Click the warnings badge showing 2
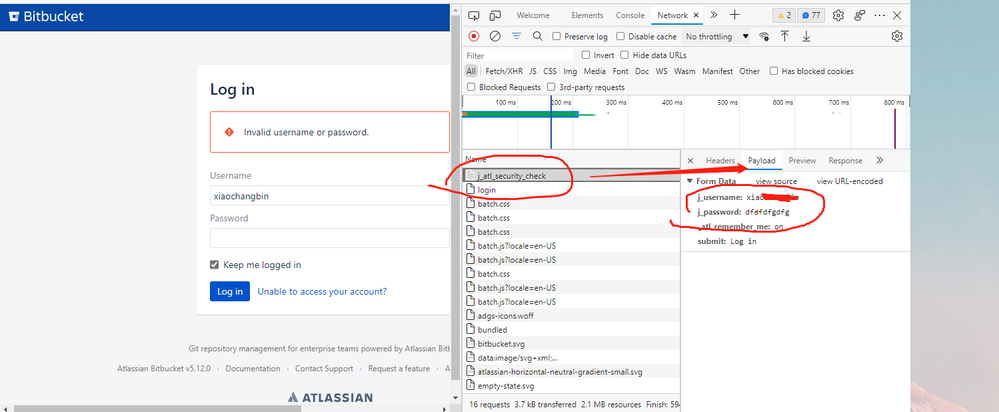 783,15
